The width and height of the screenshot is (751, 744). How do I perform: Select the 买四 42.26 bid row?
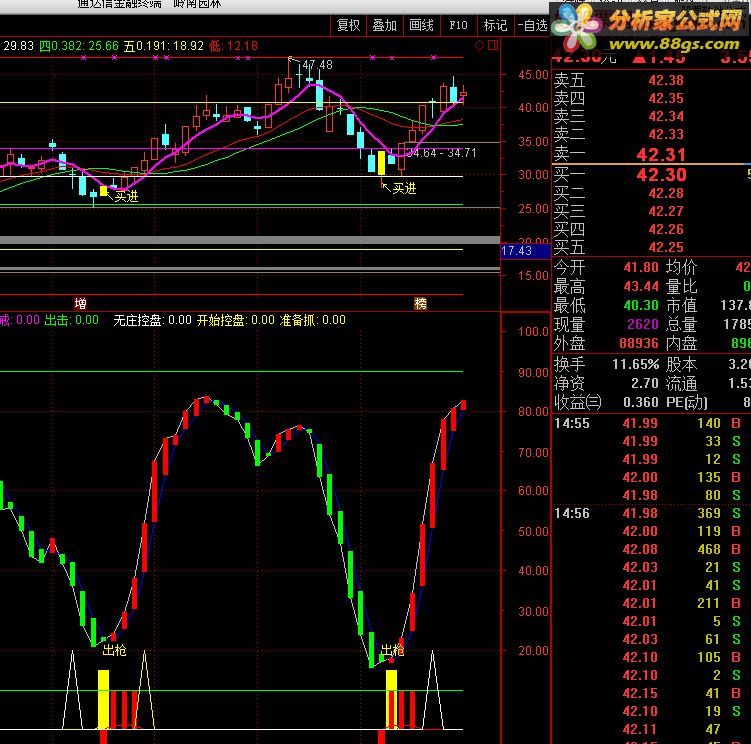tap(651, 229)
